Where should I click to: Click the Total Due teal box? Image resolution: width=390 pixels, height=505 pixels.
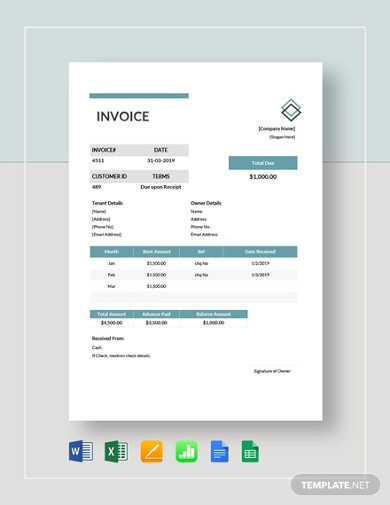tap(263, 163)
